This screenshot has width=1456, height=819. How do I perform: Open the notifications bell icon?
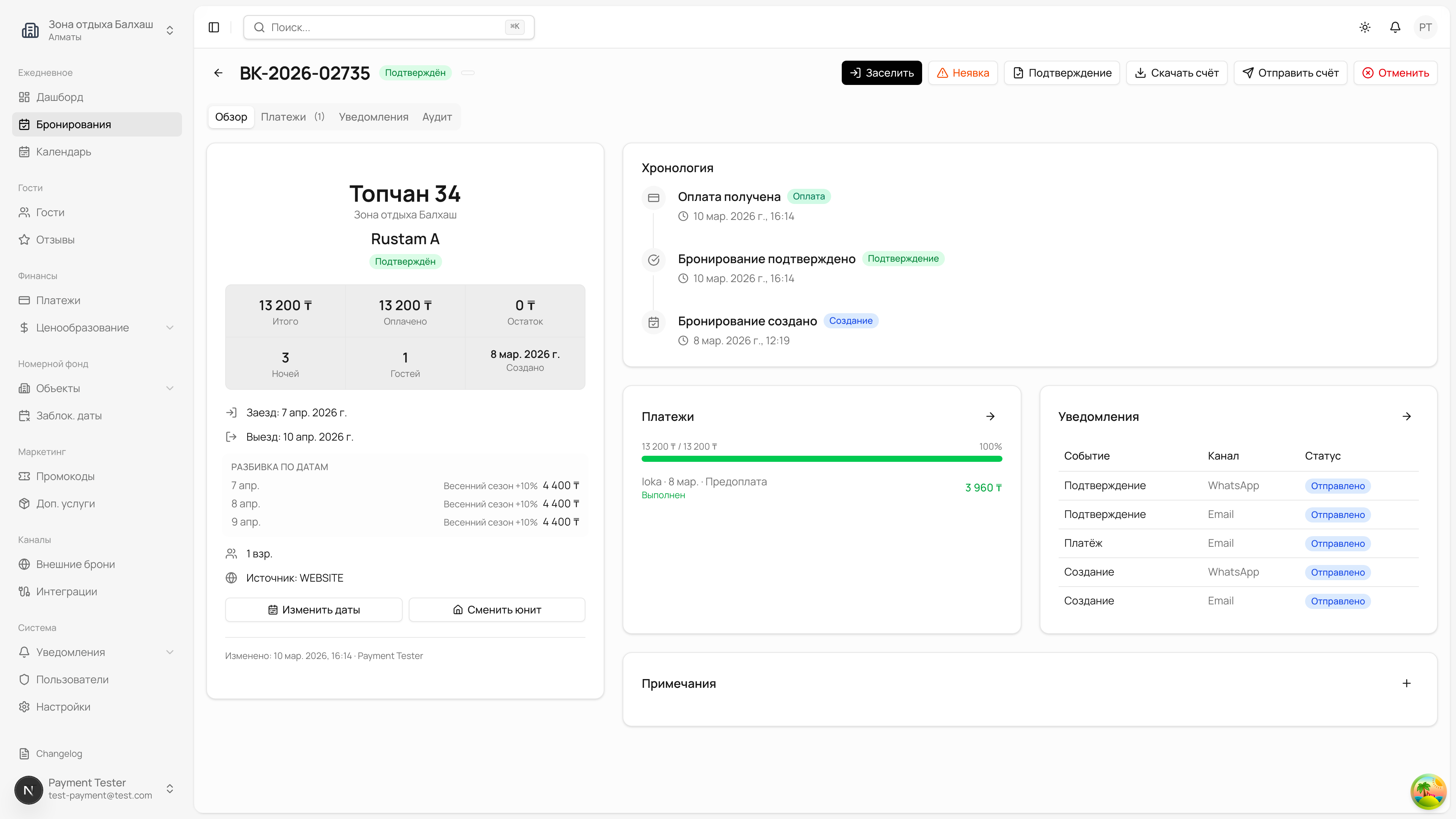(x=1395, y=27)
